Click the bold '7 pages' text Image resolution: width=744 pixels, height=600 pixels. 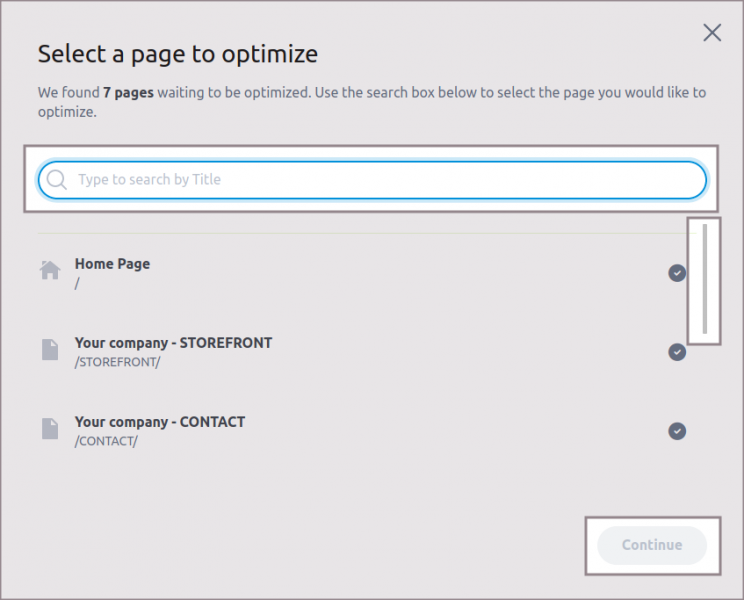coord(127,92)
